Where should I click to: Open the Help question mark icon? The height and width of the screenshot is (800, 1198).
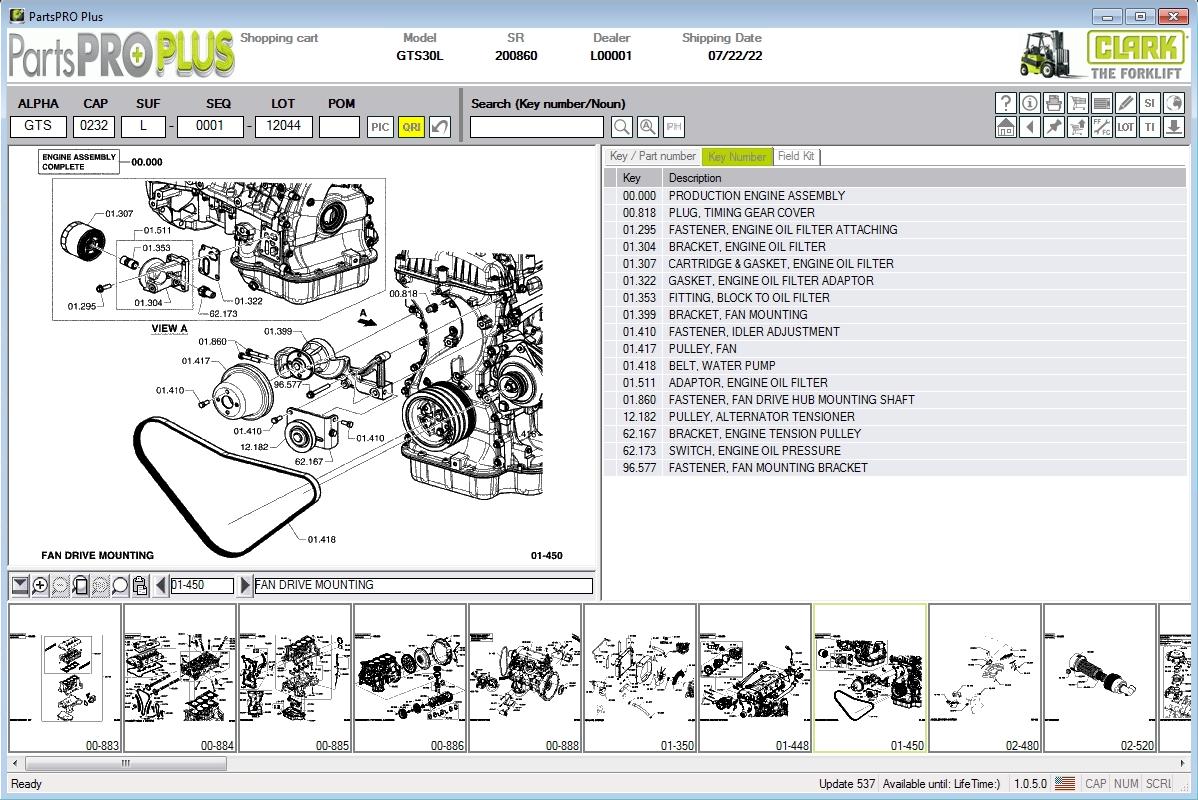[x=1005, y=103]
